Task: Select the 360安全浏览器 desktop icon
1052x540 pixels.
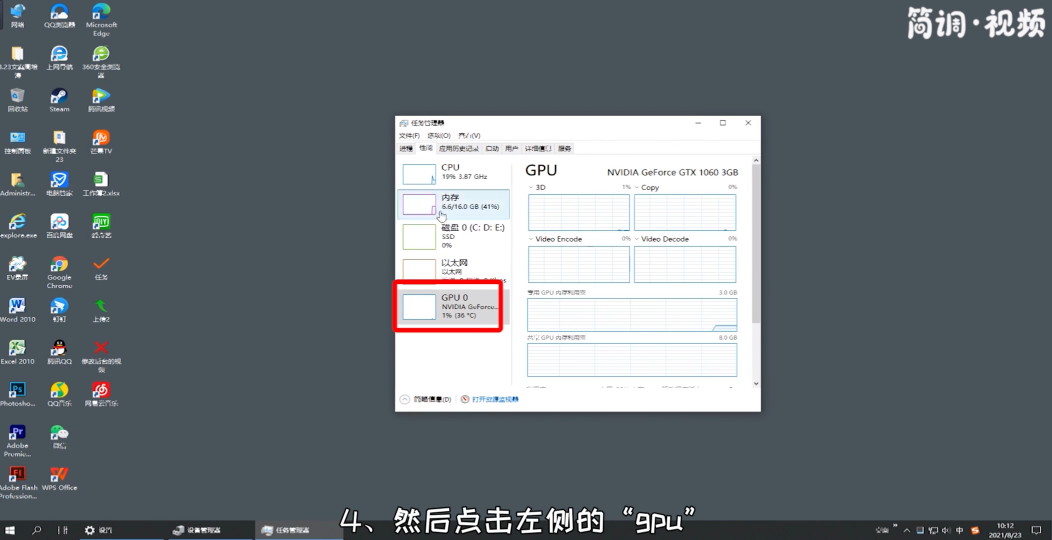Action: point(101,62)
